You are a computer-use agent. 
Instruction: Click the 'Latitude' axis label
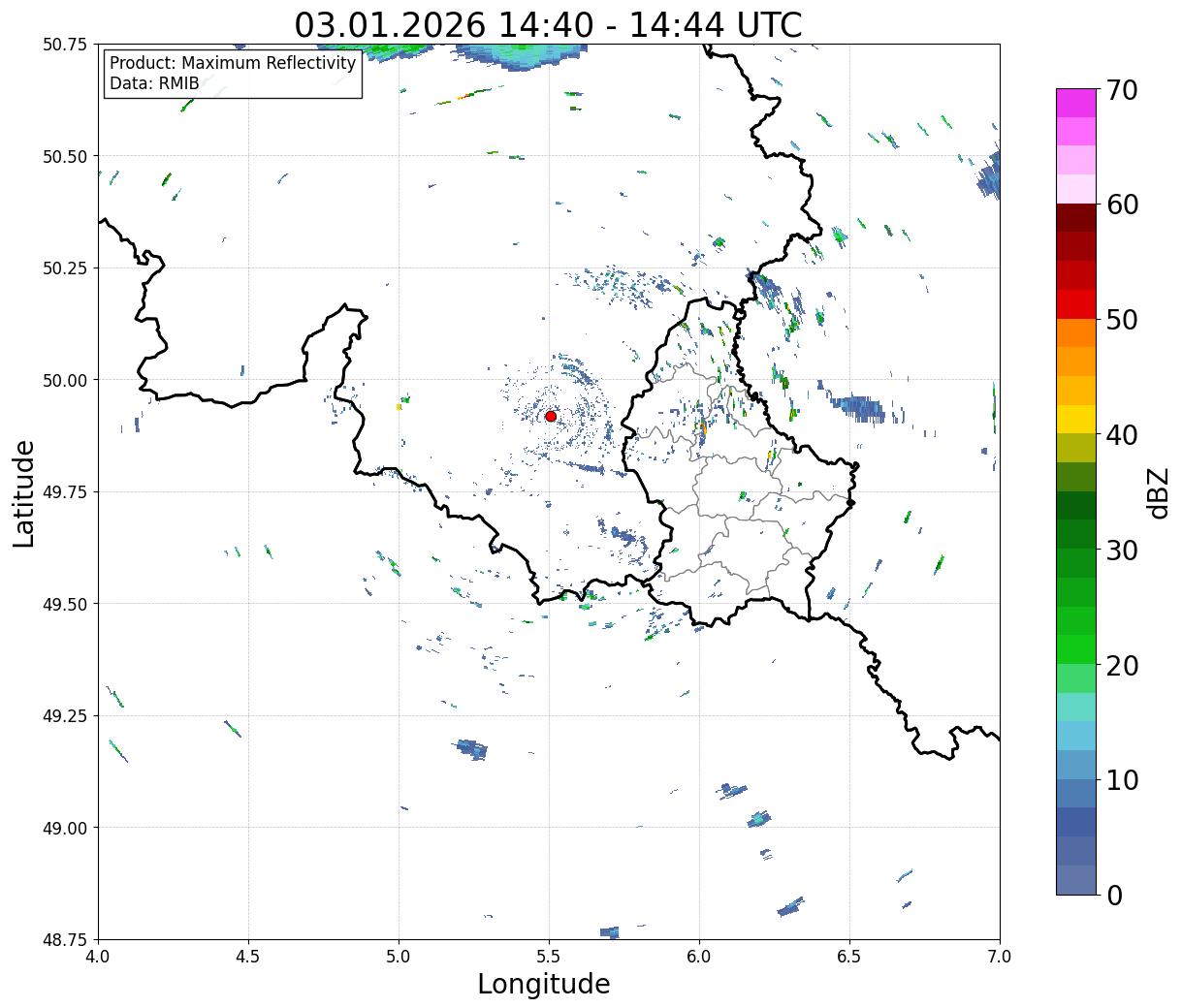pos(24,493)
